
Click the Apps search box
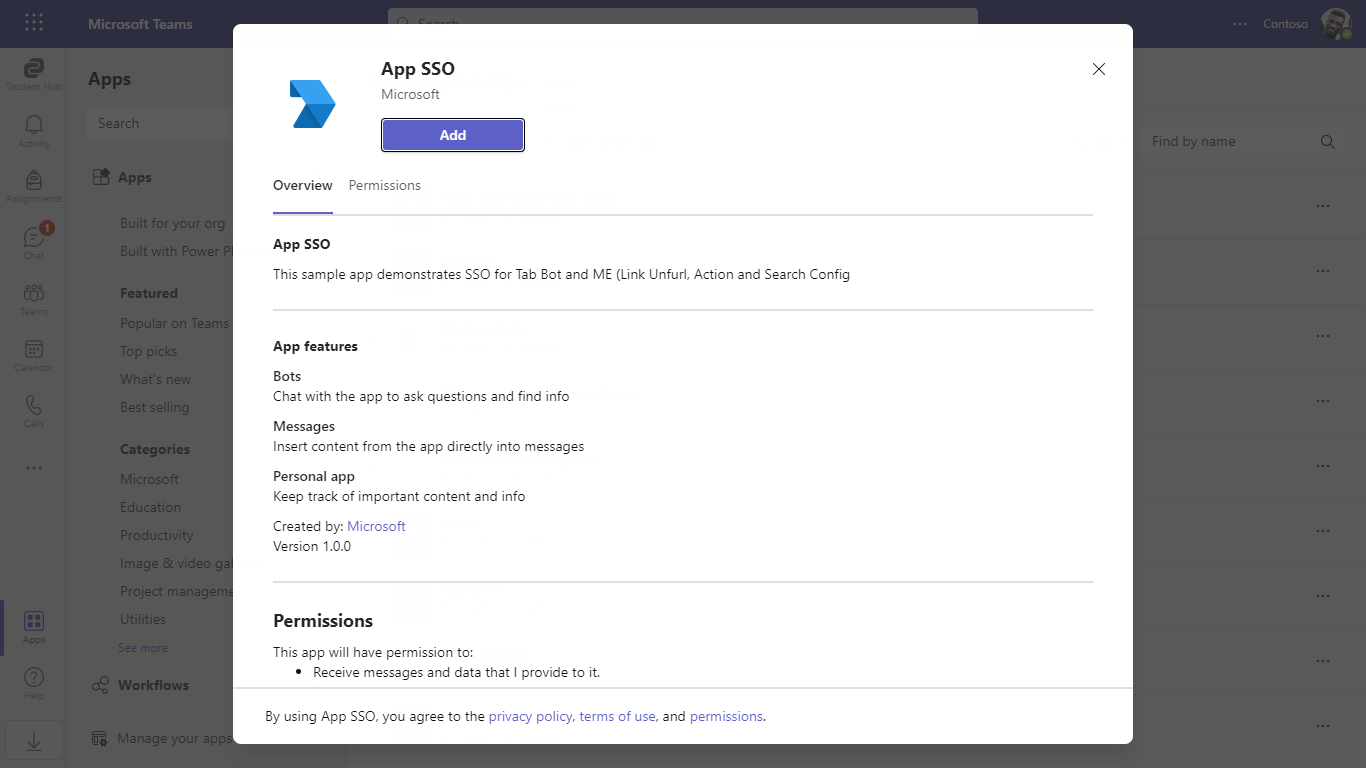[x=160, y=124]
